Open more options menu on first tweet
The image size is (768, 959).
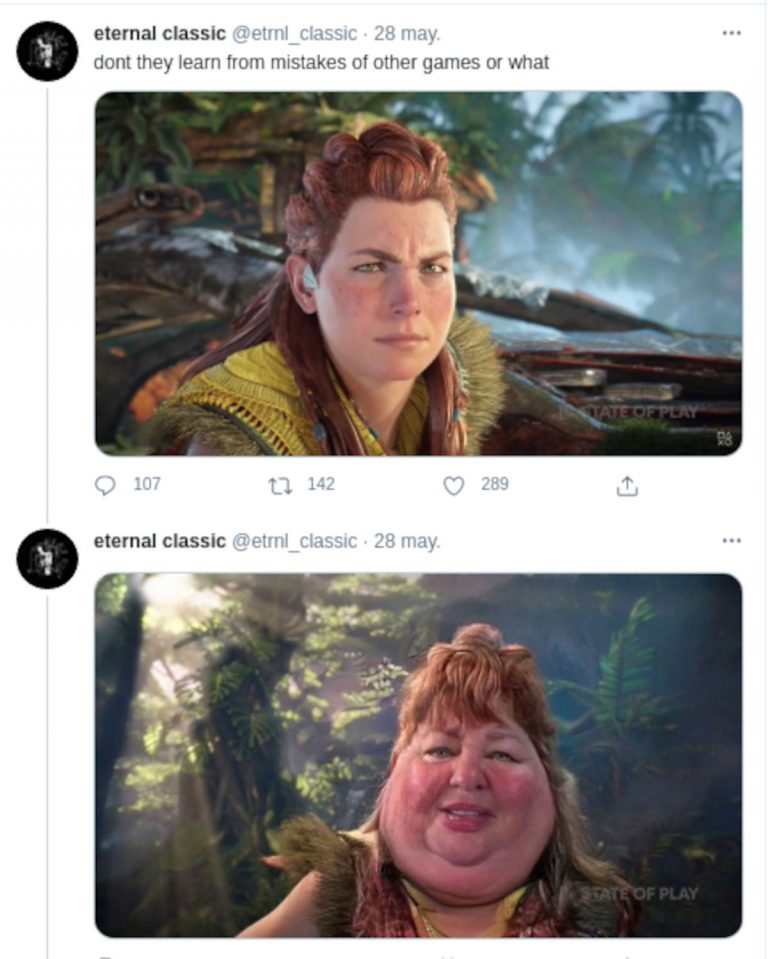tap(731, 33)
